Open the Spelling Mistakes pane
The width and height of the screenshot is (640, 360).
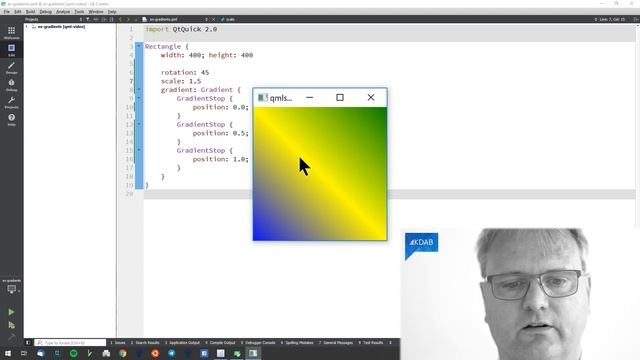pyautogui.click(x=297, y=343)
